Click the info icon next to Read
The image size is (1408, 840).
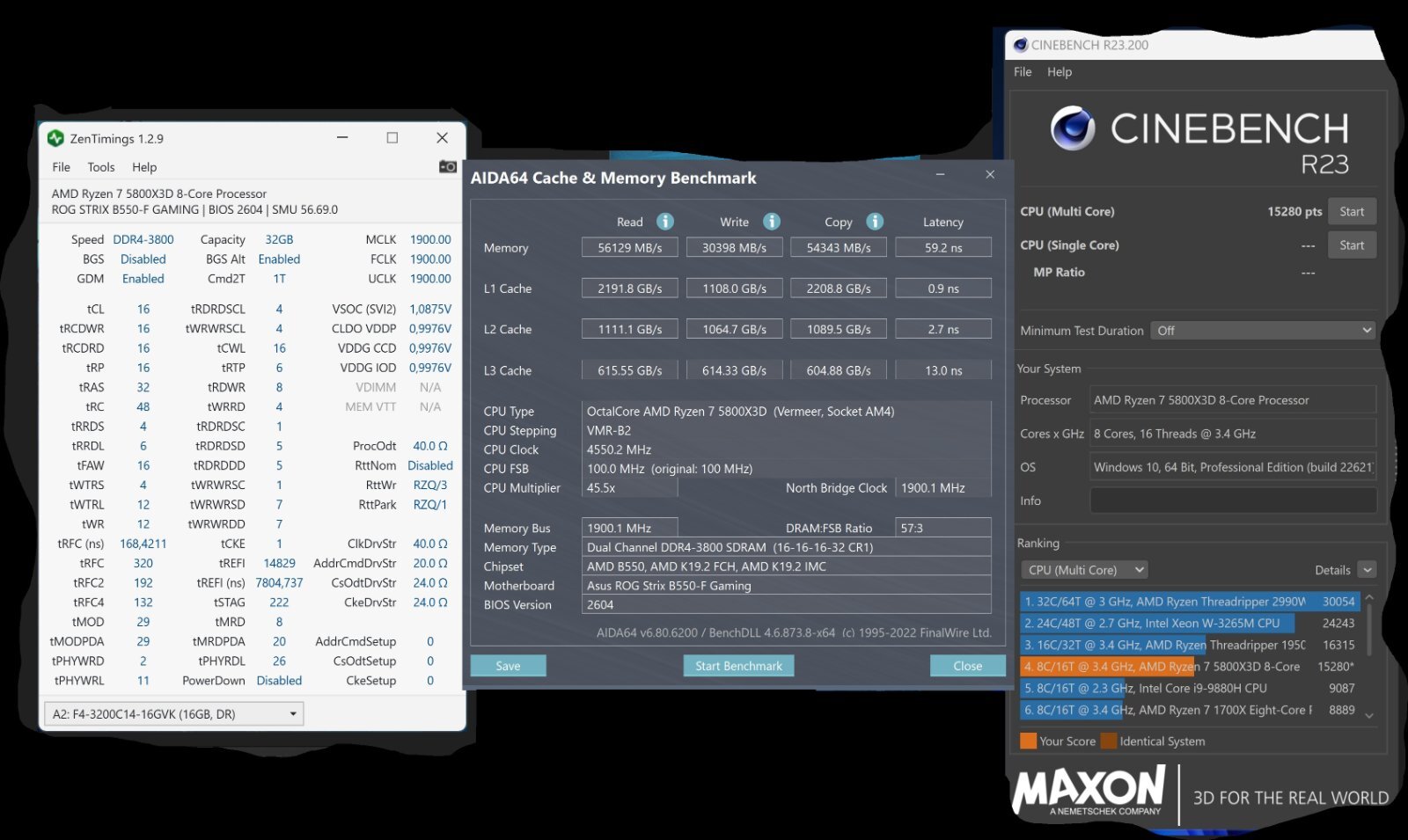click(x=665, y=222)
